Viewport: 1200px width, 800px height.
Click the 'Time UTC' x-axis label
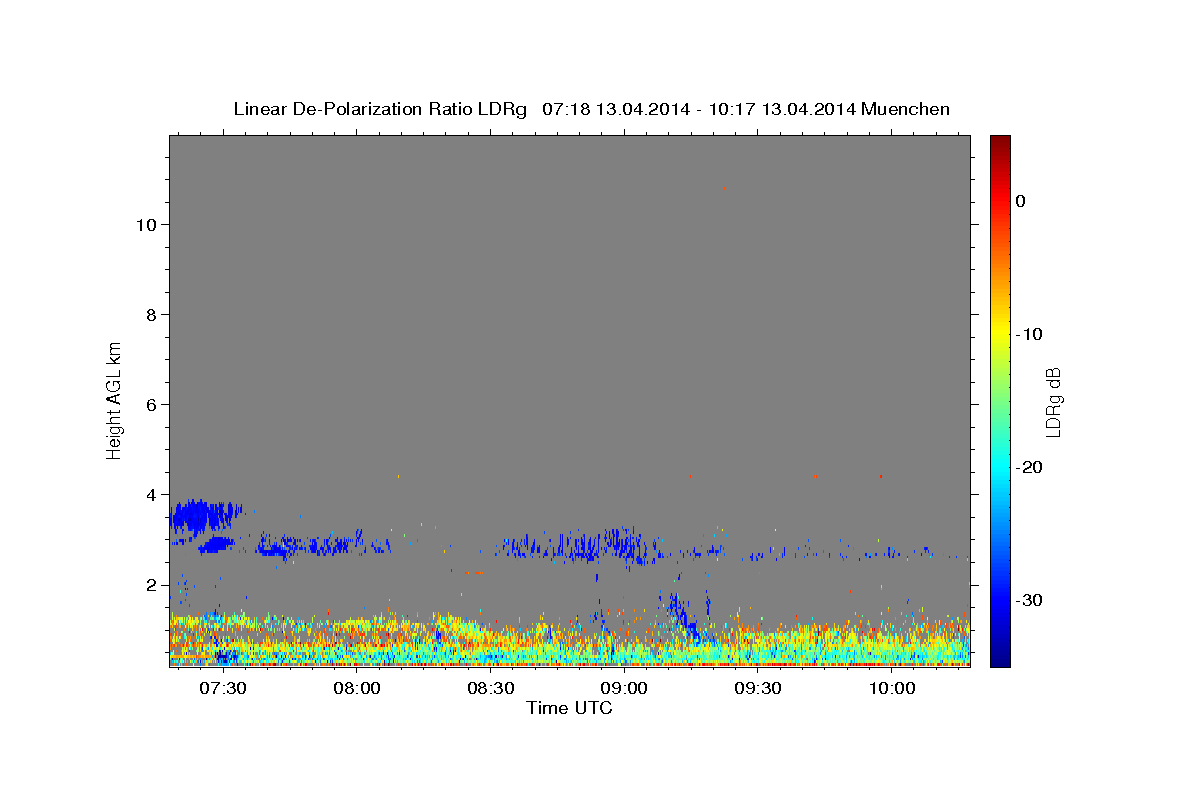tap(569, 708)
